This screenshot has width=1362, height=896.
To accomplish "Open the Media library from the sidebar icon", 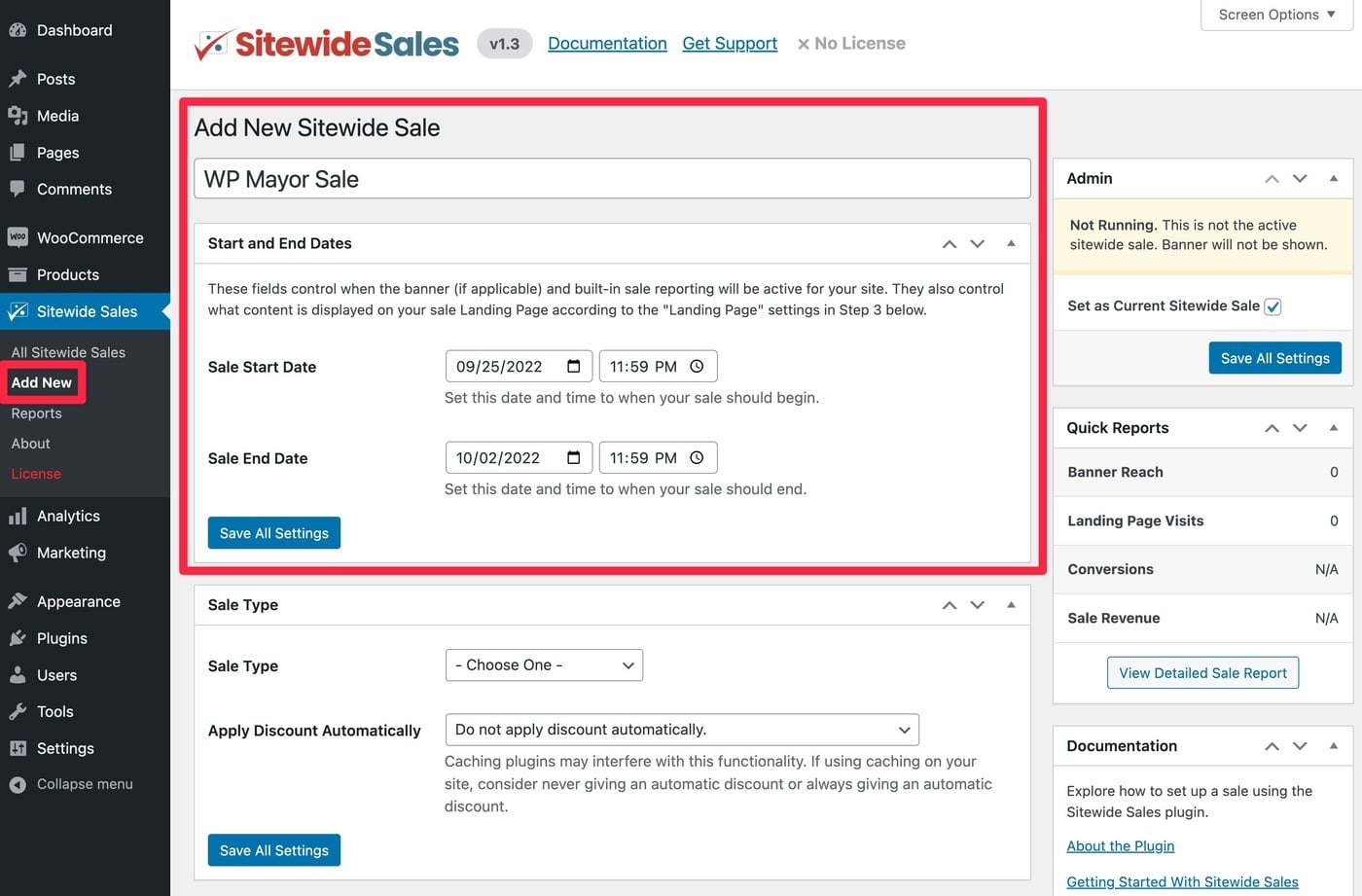I will point(19,115).
